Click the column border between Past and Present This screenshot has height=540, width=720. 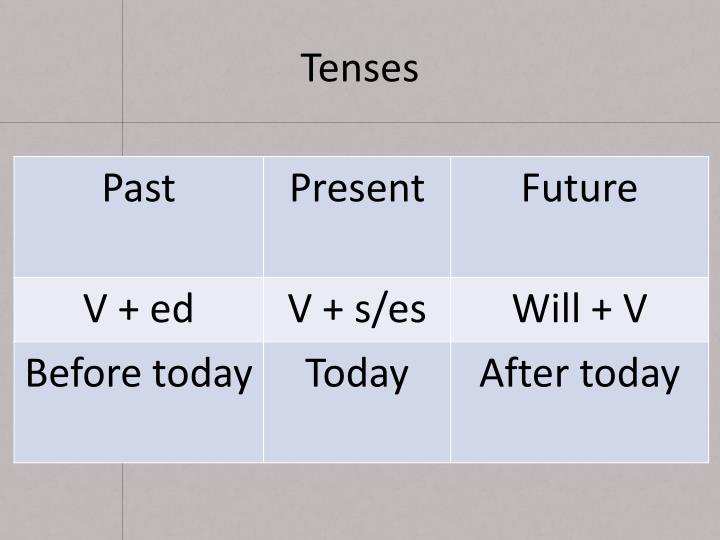click(x=264, y=309)
